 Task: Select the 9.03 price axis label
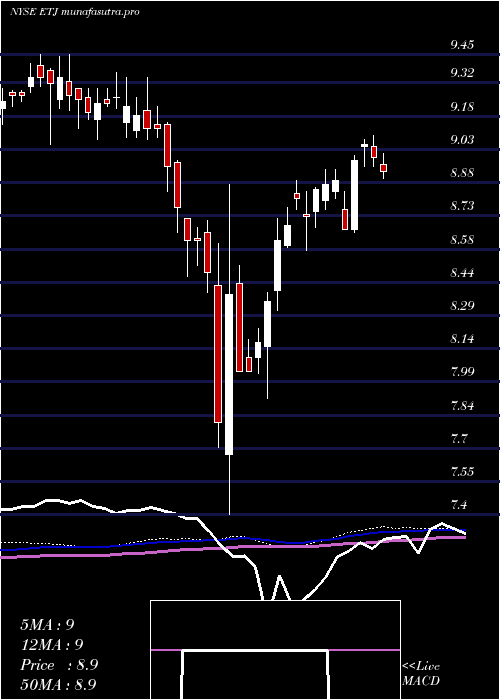pyautogui.click(x=462, y=140)
